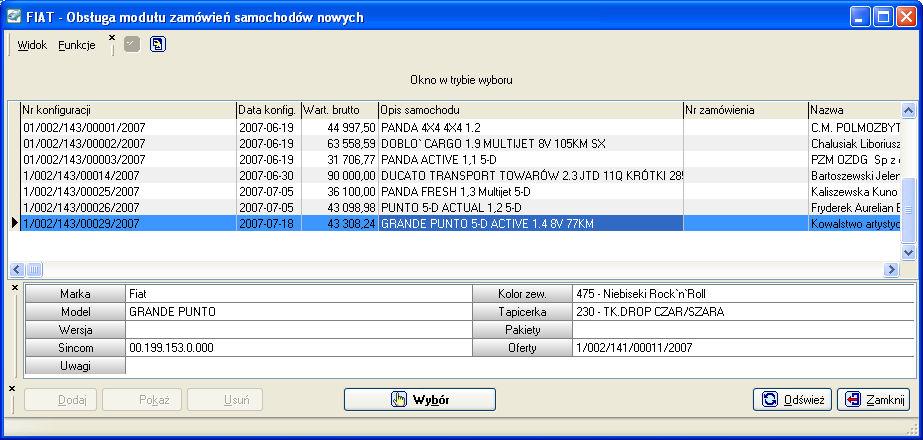
Task: Click the Uwagi field label
Action: coord(75,366)
